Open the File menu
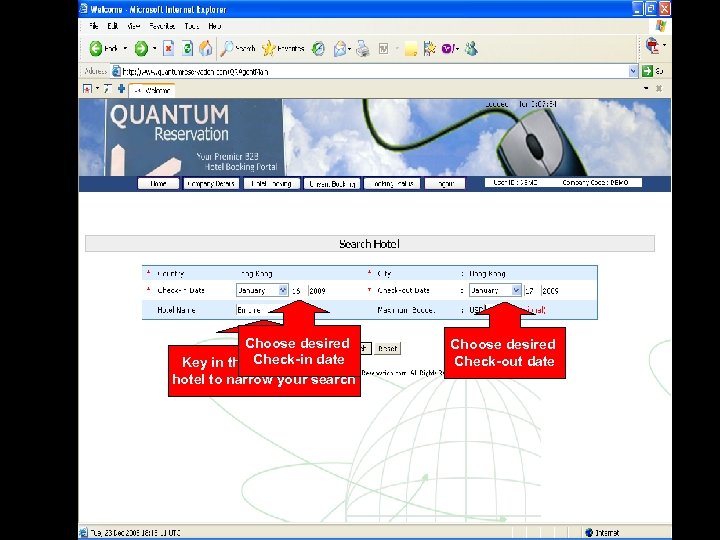720x540 pixels. pyautogui.click(x=94, y=26)
